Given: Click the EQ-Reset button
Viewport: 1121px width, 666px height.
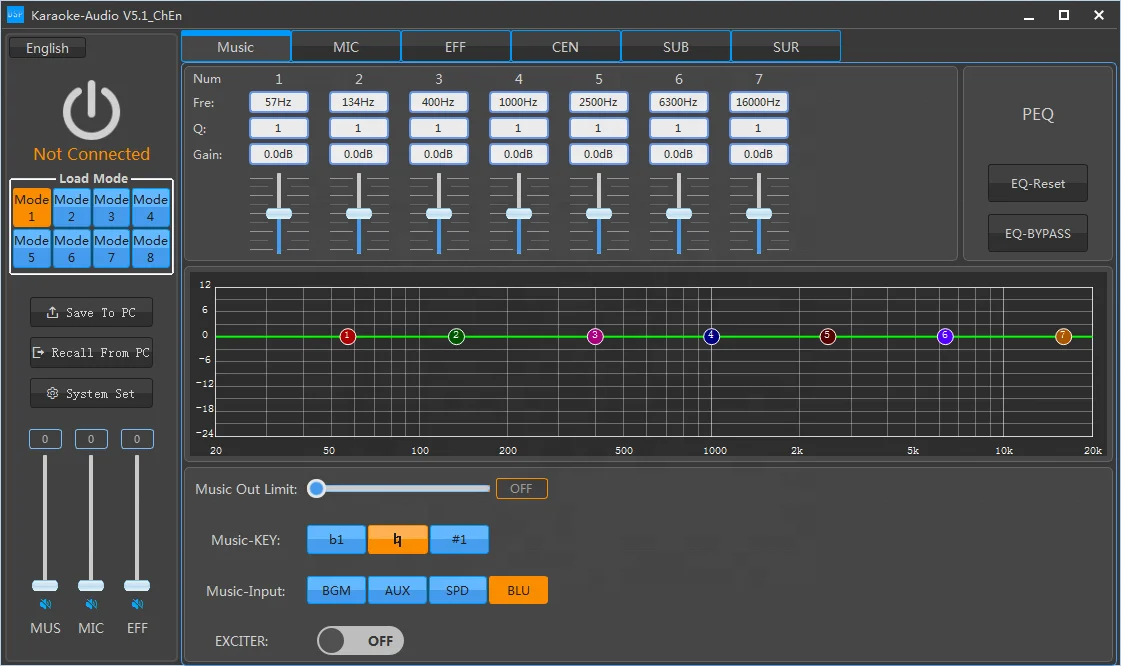Looking at the screenshot, I should (x=1037, y=184).
